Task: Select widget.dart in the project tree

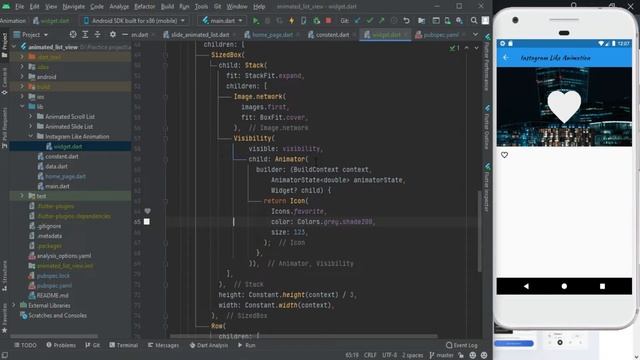Action: 68,146
